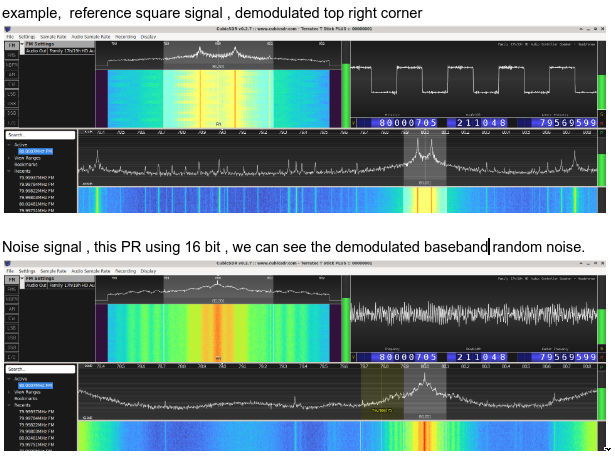
Task: Click CubicSDR app icon in square-signal title bar
Action: (x=7, y=29)
